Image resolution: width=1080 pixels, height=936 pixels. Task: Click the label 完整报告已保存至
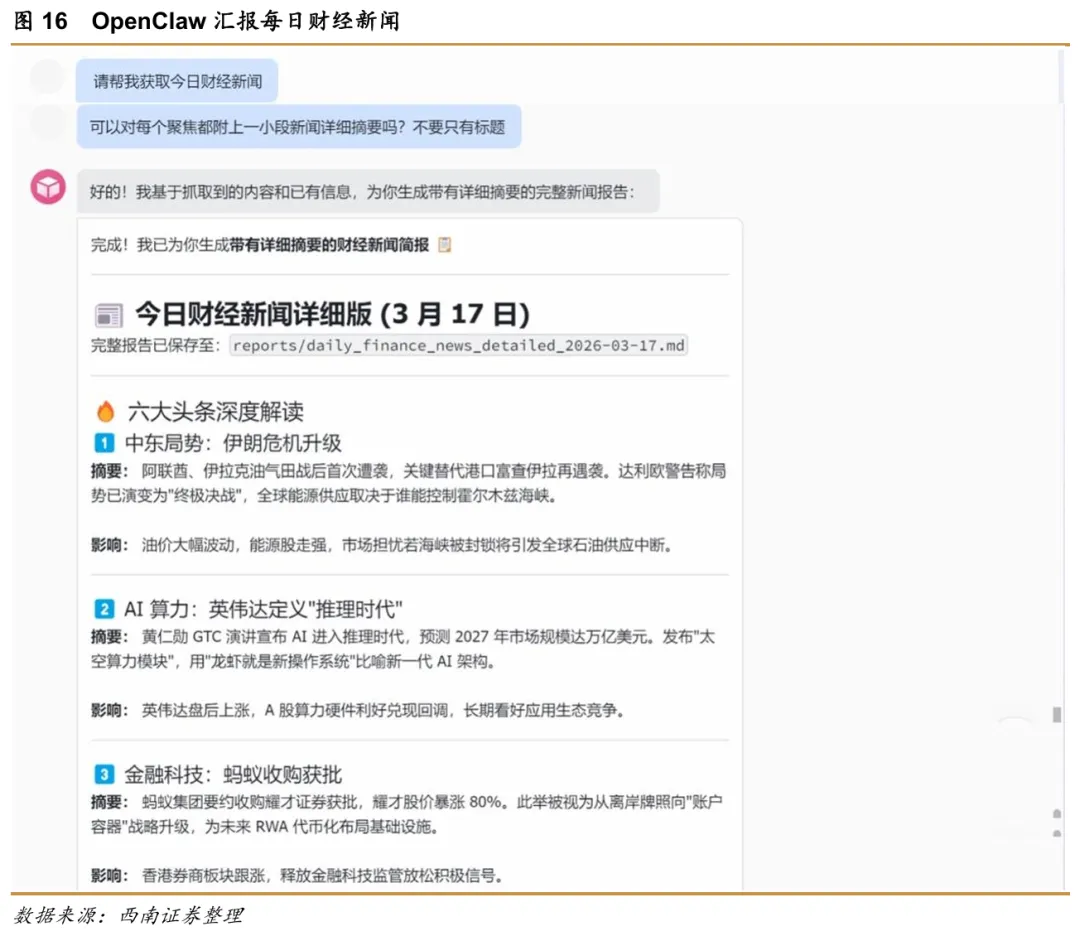click(x=155, y=345)
